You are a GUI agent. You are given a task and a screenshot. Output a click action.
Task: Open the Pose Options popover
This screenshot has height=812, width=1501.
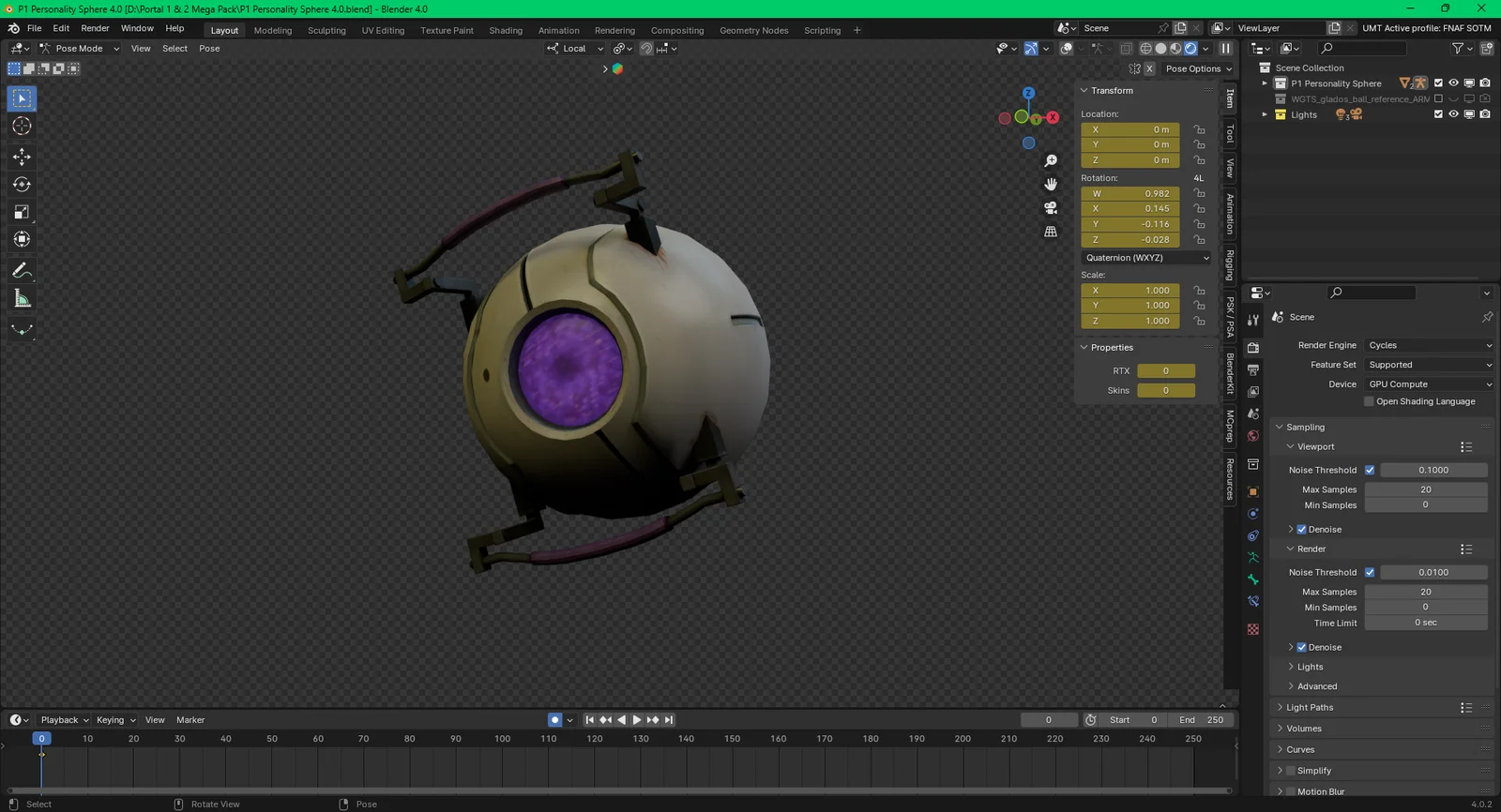pos(1198,68)
